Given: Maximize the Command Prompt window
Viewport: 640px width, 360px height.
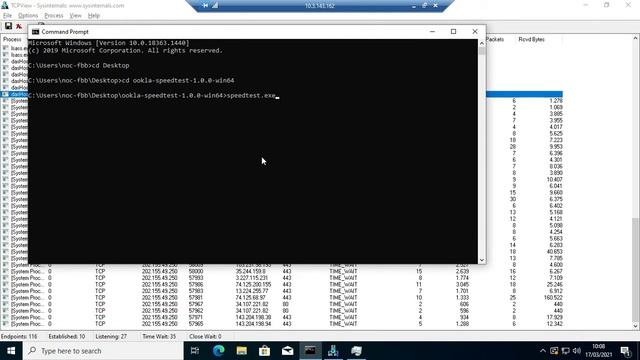Looking at the screenshot, I should coord(453,31).
